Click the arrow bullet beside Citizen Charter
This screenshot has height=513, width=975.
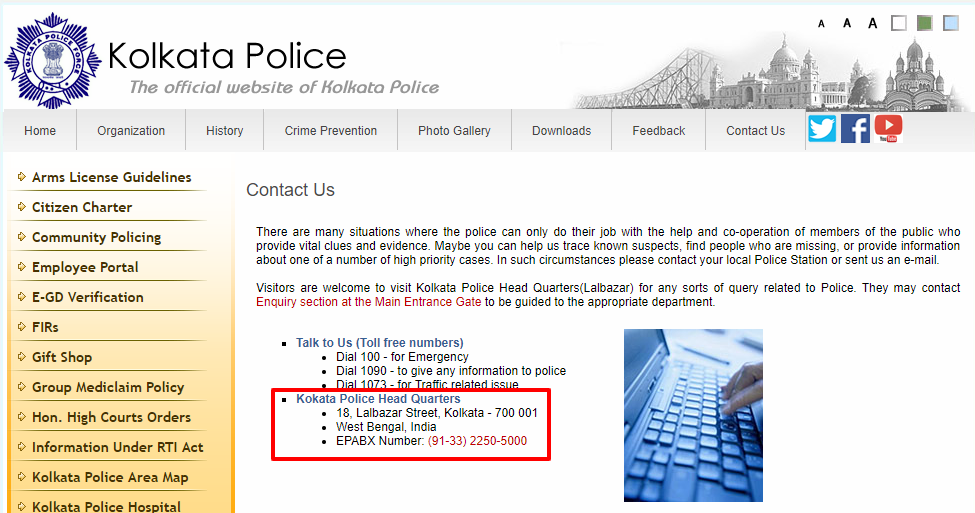click(x=22, y=206)
